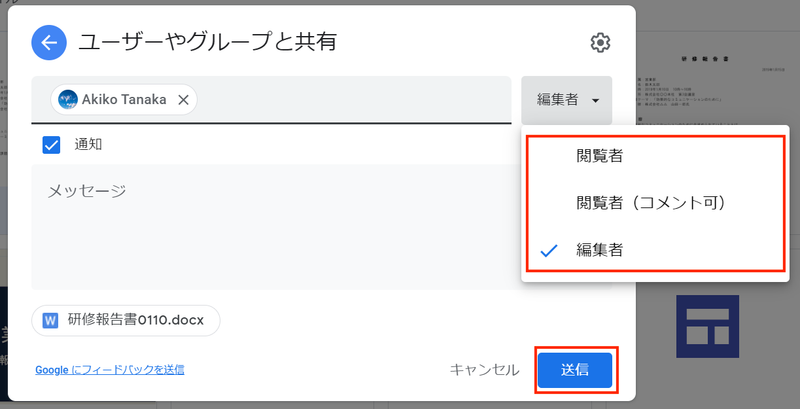Click the recipient field beside Akiko Tanaka
The width and height of the screenshot is (800, 409).
352,100
